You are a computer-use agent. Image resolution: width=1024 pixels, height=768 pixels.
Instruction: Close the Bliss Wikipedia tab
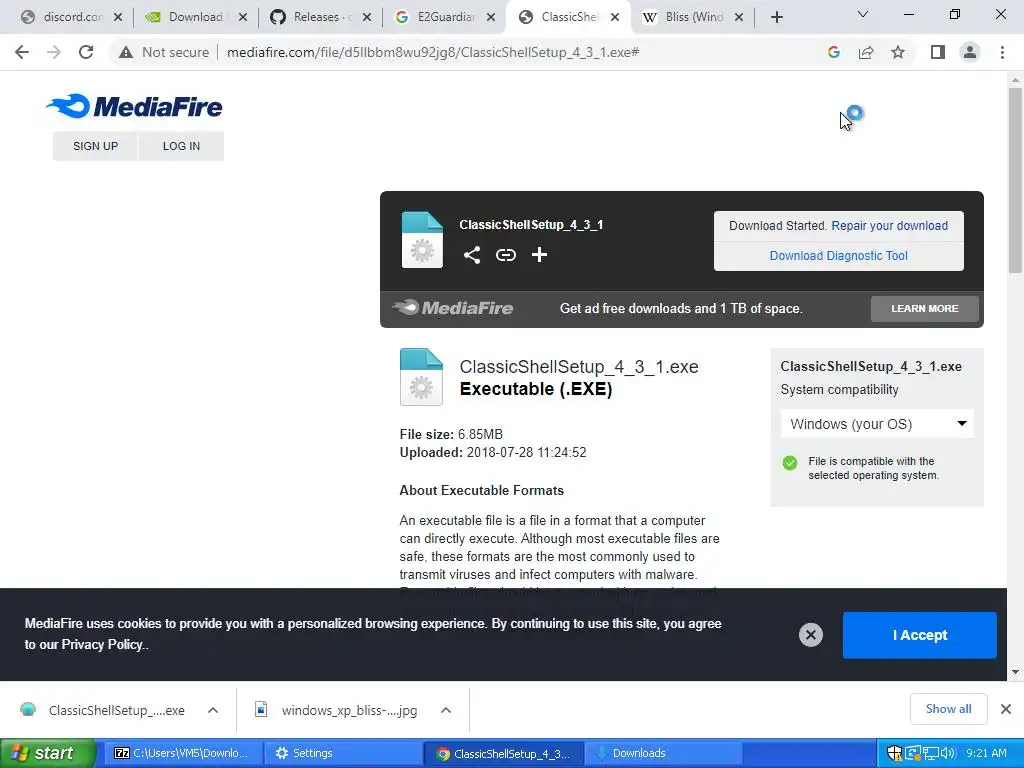(x=739, y=18)
